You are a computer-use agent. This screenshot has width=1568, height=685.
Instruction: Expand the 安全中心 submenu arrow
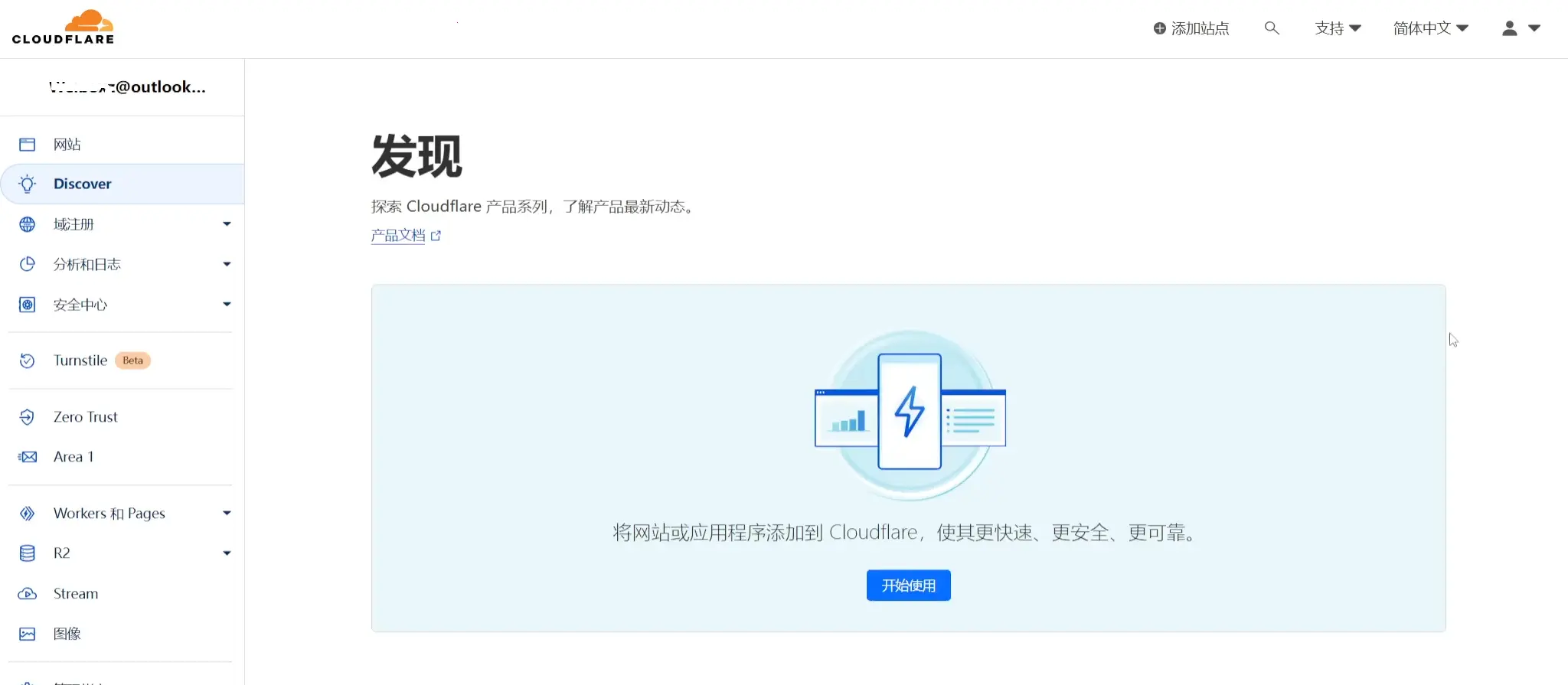coord(227,305)
